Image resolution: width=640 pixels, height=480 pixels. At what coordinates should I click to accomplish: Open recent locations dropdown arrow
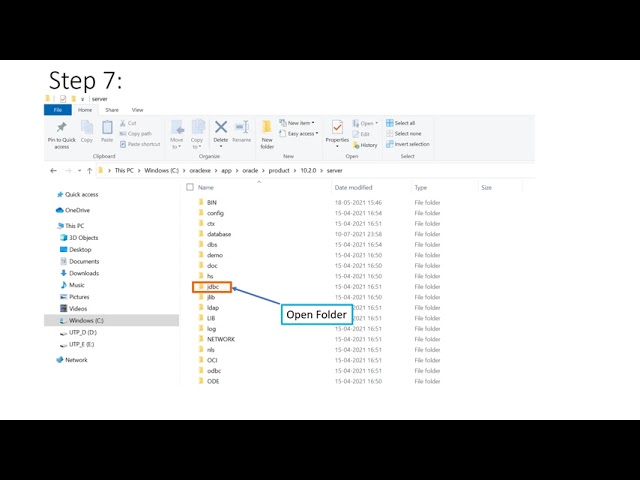pyautogui.click(x=79, y=171)
